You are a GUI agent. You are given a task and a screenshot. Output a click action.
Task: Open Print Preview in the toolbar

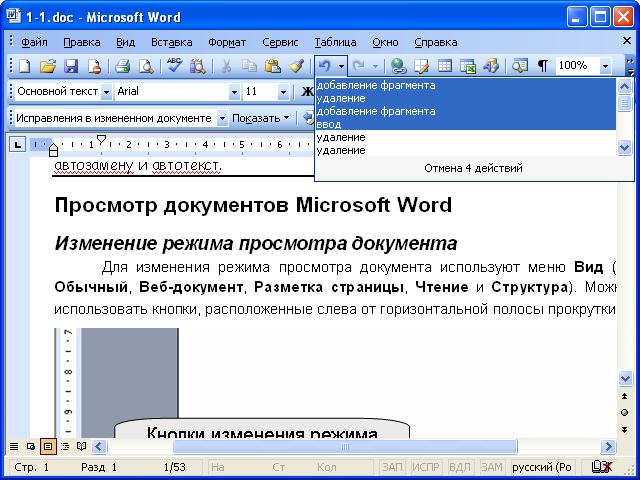[146, 66]
